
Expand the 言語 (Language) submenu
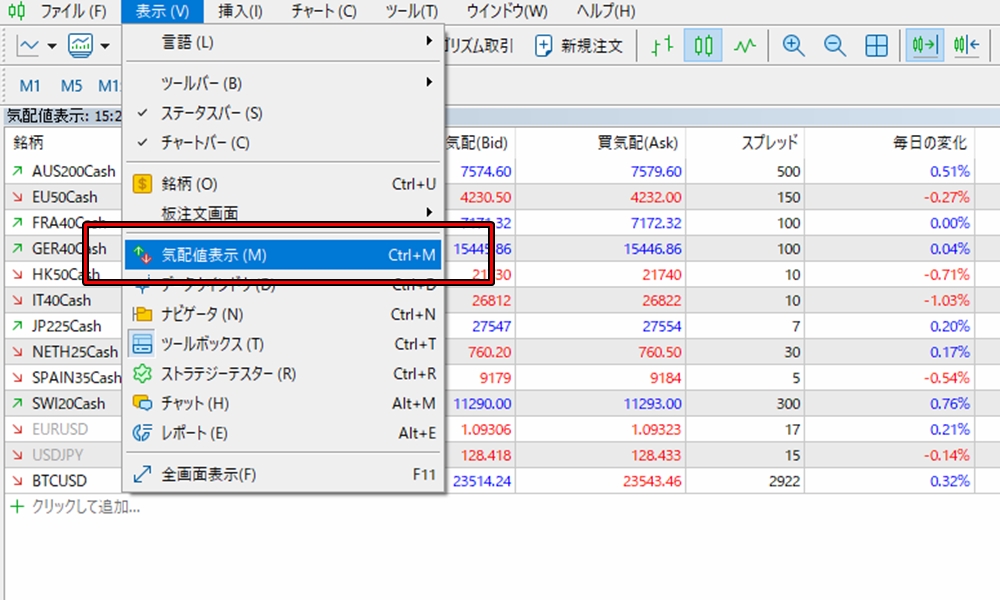click(188, 43)
